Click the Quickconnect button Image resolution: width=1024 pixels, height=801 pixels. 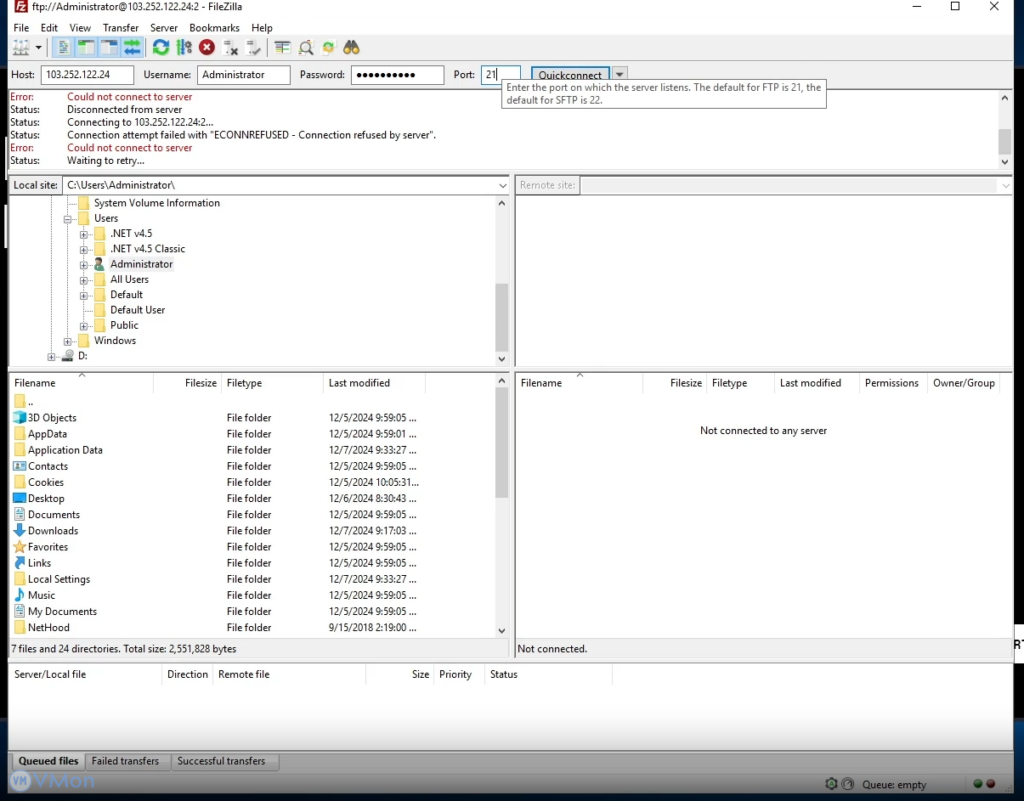click(569, 74)
